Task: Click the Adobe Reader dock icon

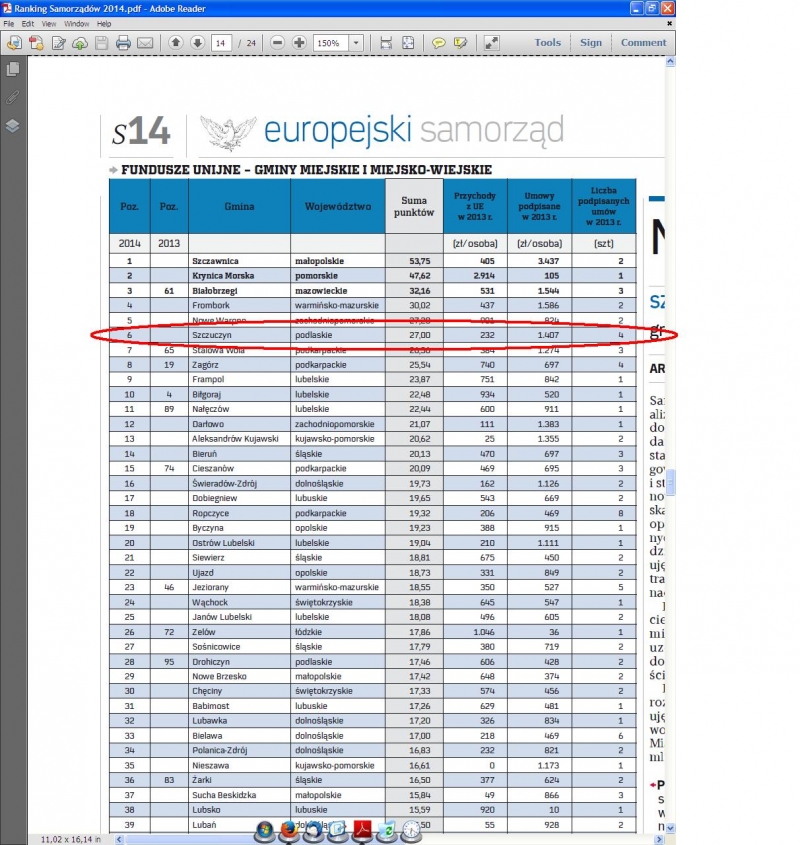Action: click(362, 830)
